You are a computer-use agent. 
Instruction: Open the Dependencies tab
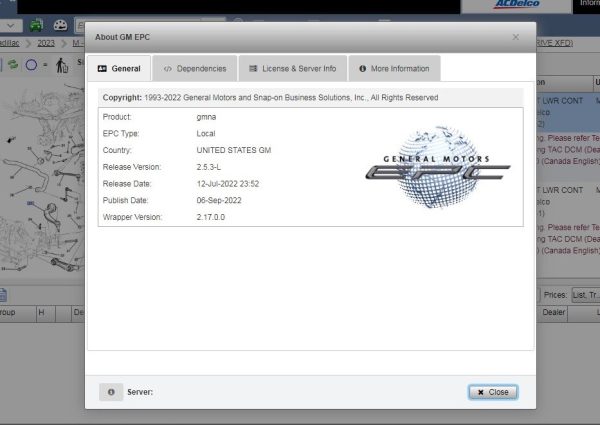(x=195, y=68)
